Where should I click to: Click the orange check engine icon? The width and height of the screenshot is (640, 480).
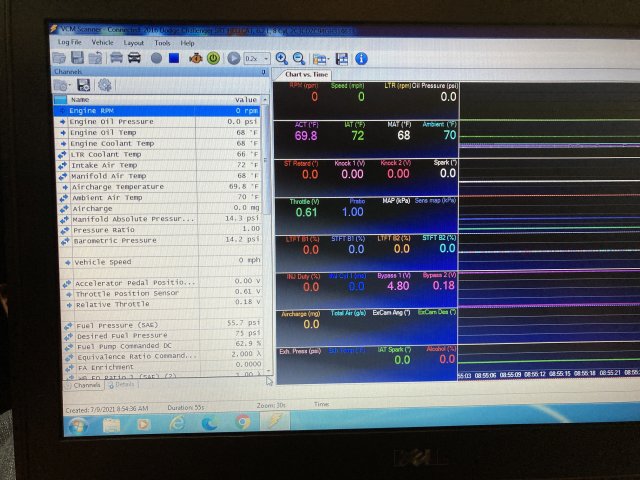pos(196,59)
